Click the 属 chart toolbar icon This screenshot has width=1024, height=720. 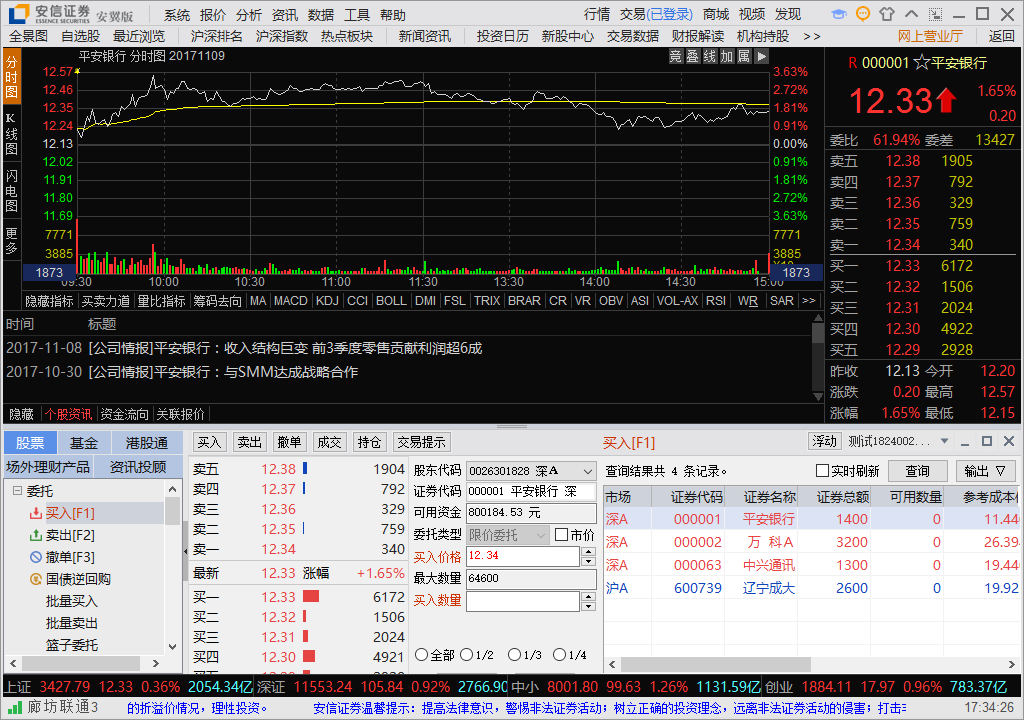click(744, 57)
